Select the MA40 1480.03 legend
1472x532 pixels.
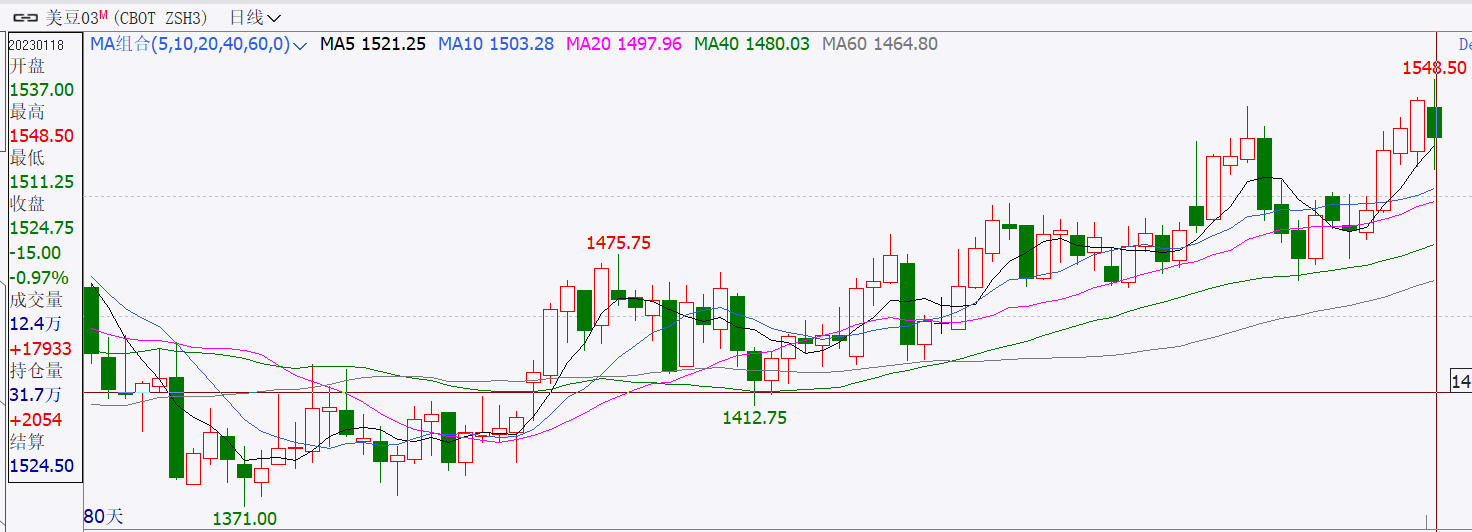coord(752,44)
